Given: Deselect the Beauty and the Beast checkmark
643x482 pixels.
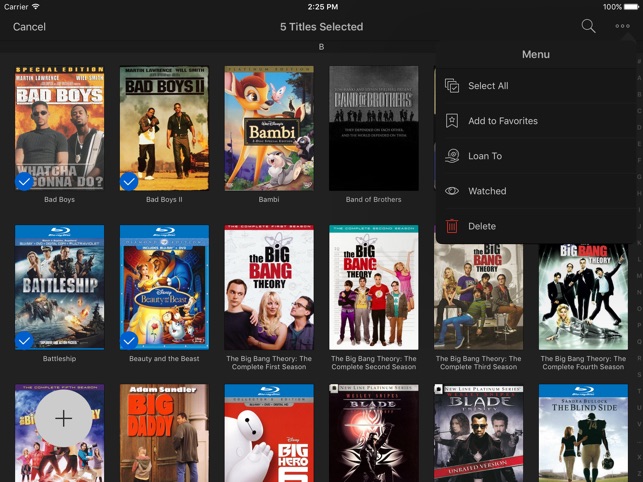Looking at the screenshot, I should click(x=129, y=340).
